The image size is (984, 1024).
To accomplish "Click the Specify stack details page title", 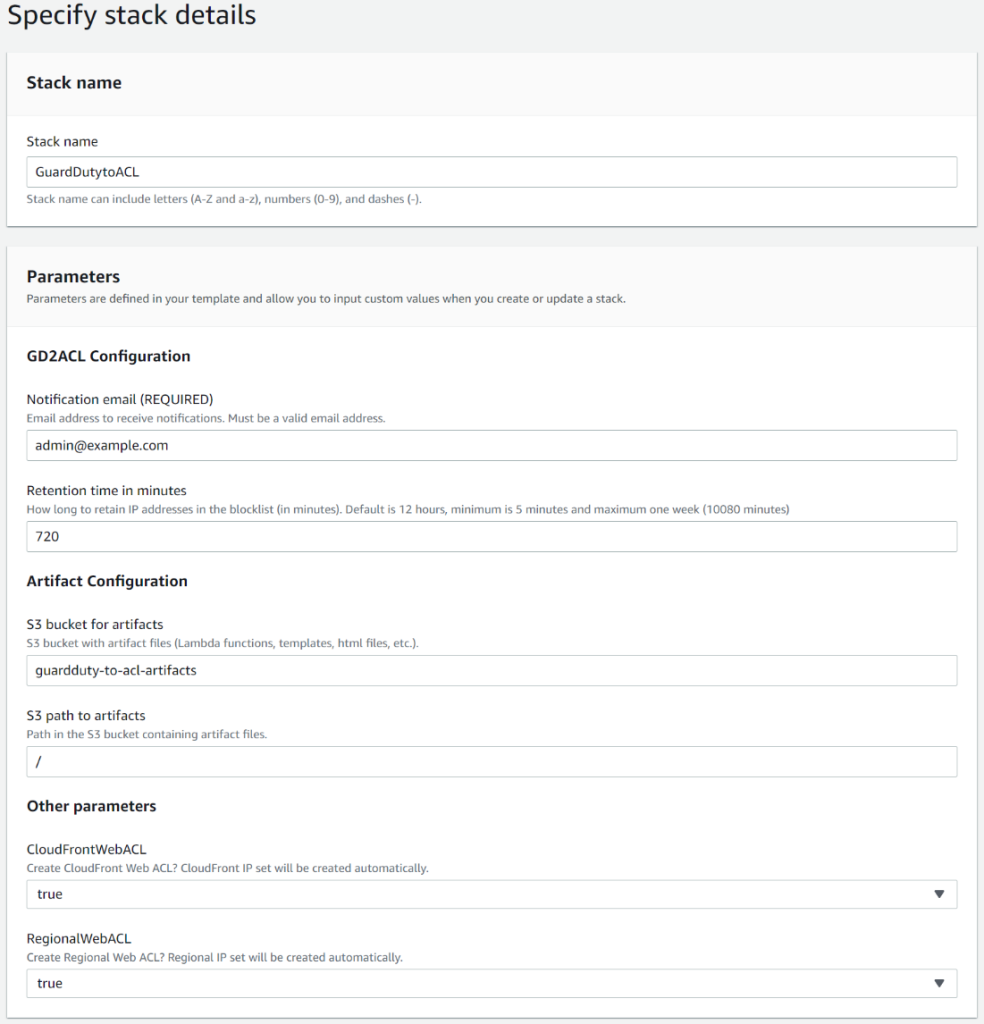I will 131,16.
